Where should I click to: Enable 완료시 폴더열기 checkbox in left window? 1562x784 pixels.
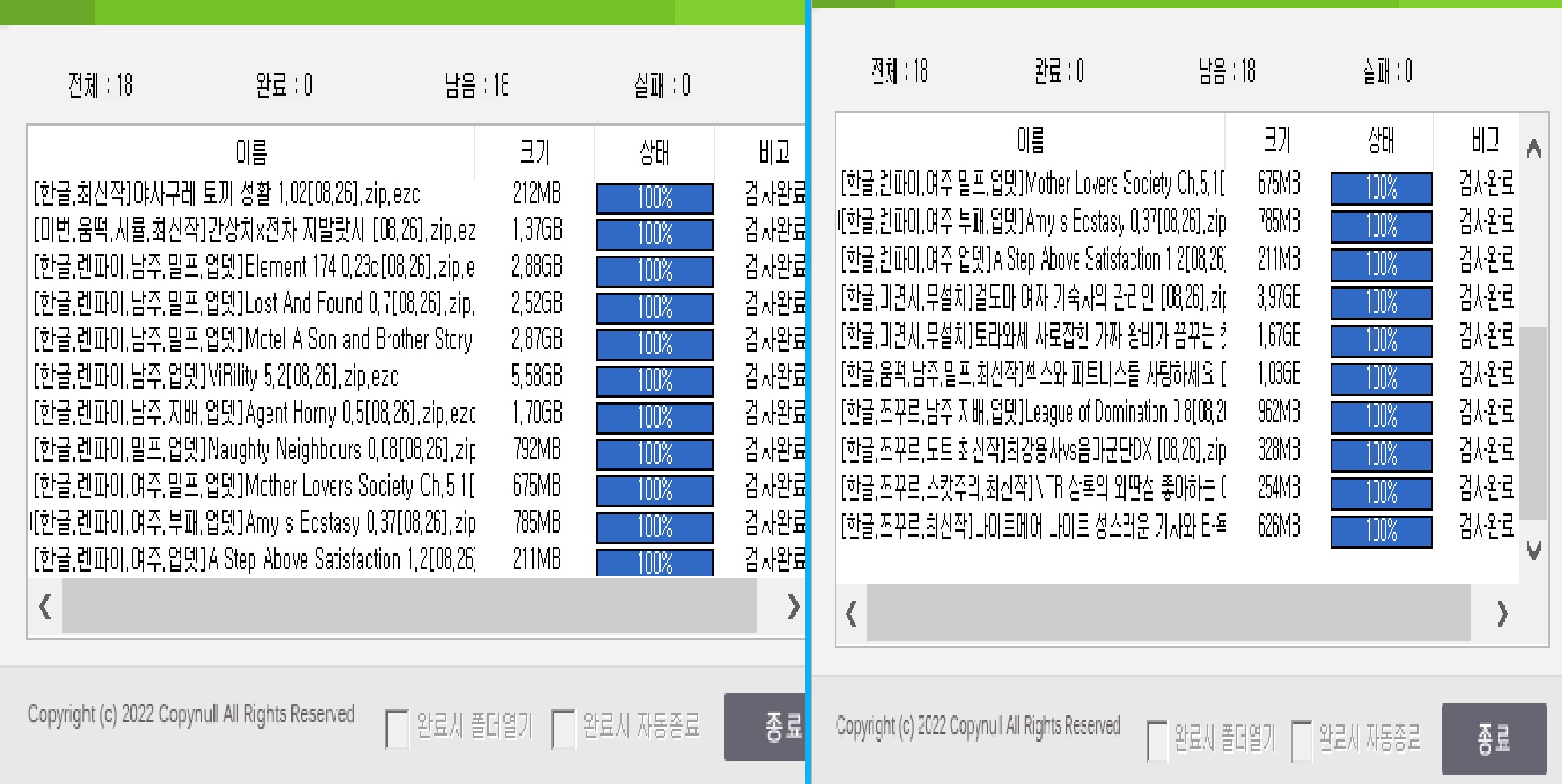pyautogui.click(x=397, y=728)
